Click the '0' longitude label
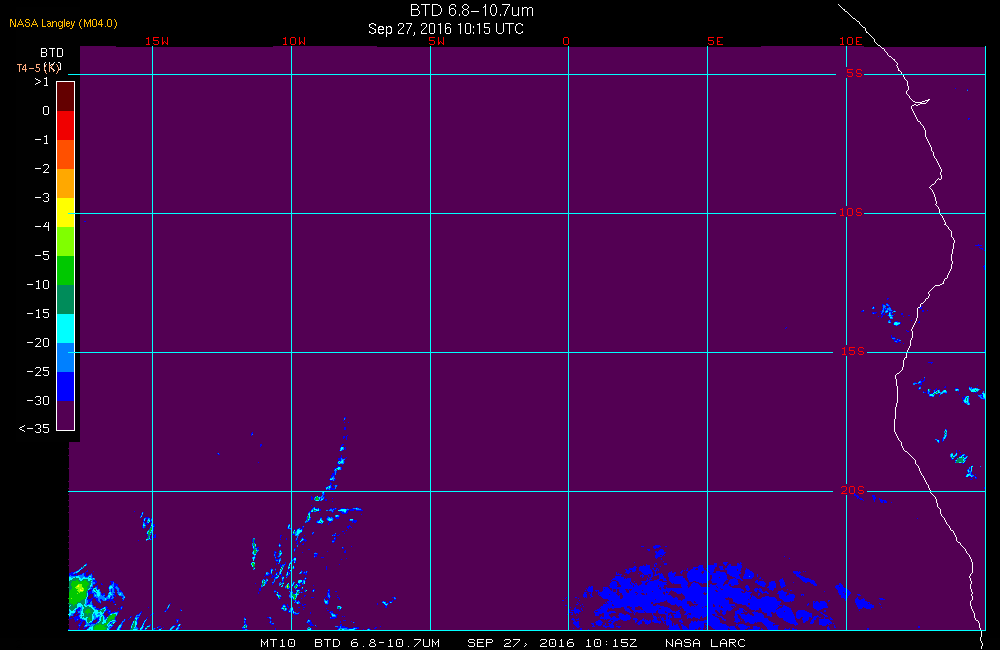Viewport: 1000px width, 650px height. click(x=566, y=41)
